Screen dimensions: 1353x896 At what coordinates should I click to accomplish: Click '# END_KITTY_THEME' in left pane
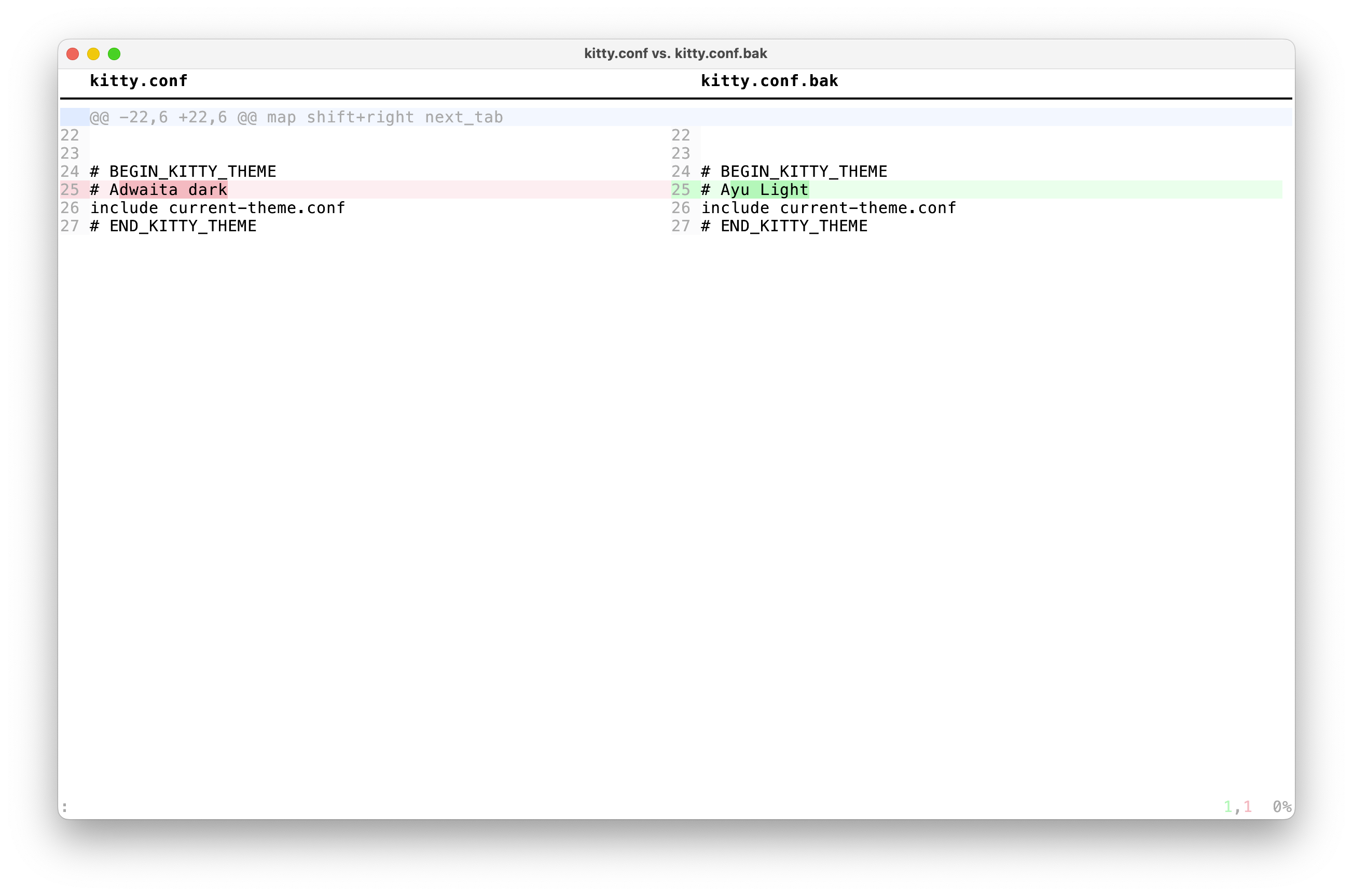click(x=173, y=226)
